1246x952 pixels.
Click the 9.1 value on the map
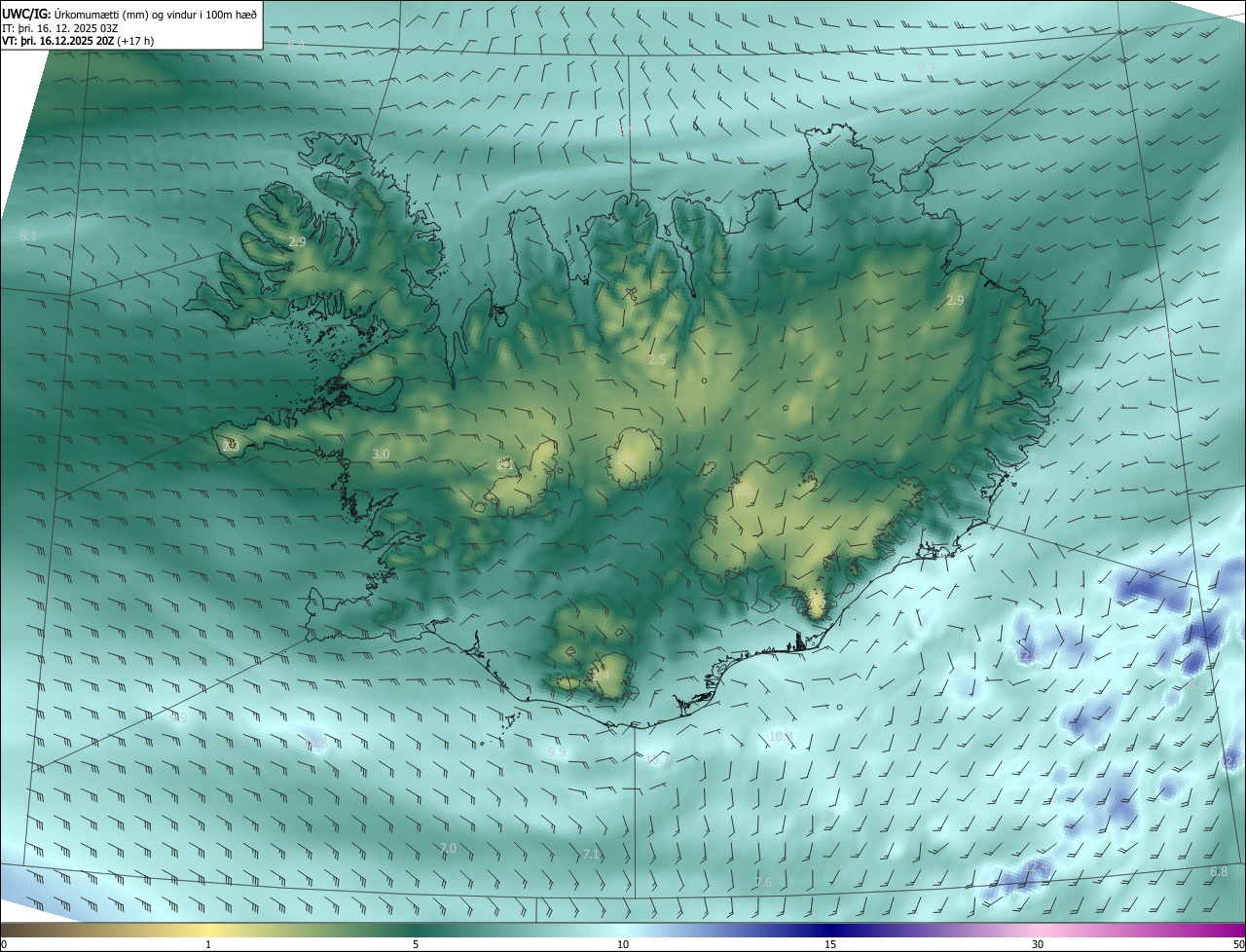point(927,69)
